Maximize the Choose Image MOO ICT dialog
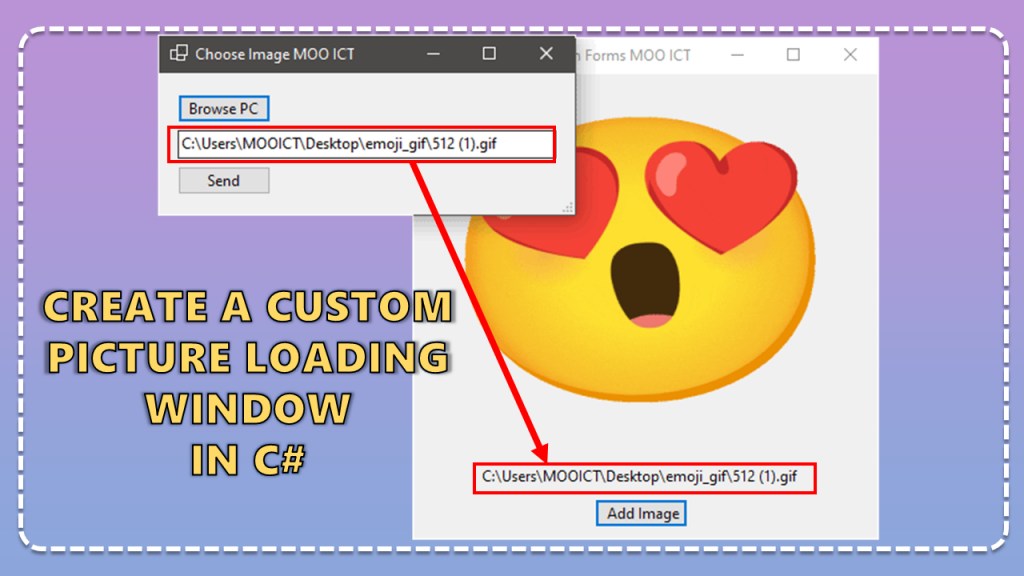Image resolution: width=1024 pixels, height=576 pixels. click(x=489, y=54)
